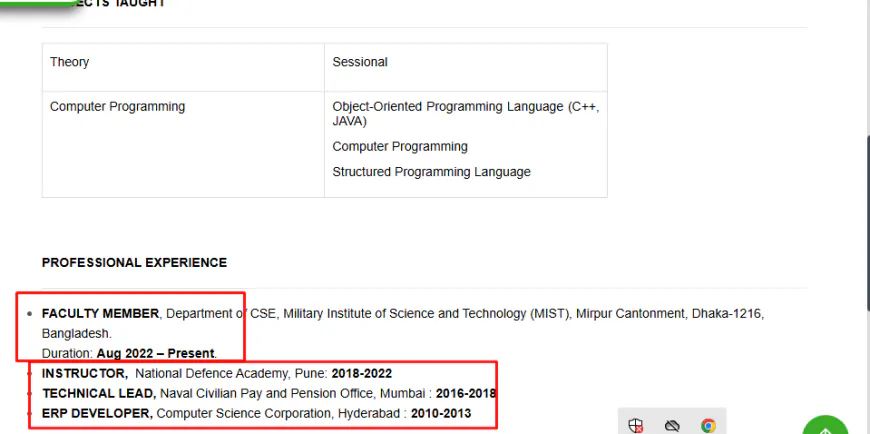The height and width of the screenshot is (434, 870).
Task: Click the page vertical scrollbar thumb
Action: point(867,222)
